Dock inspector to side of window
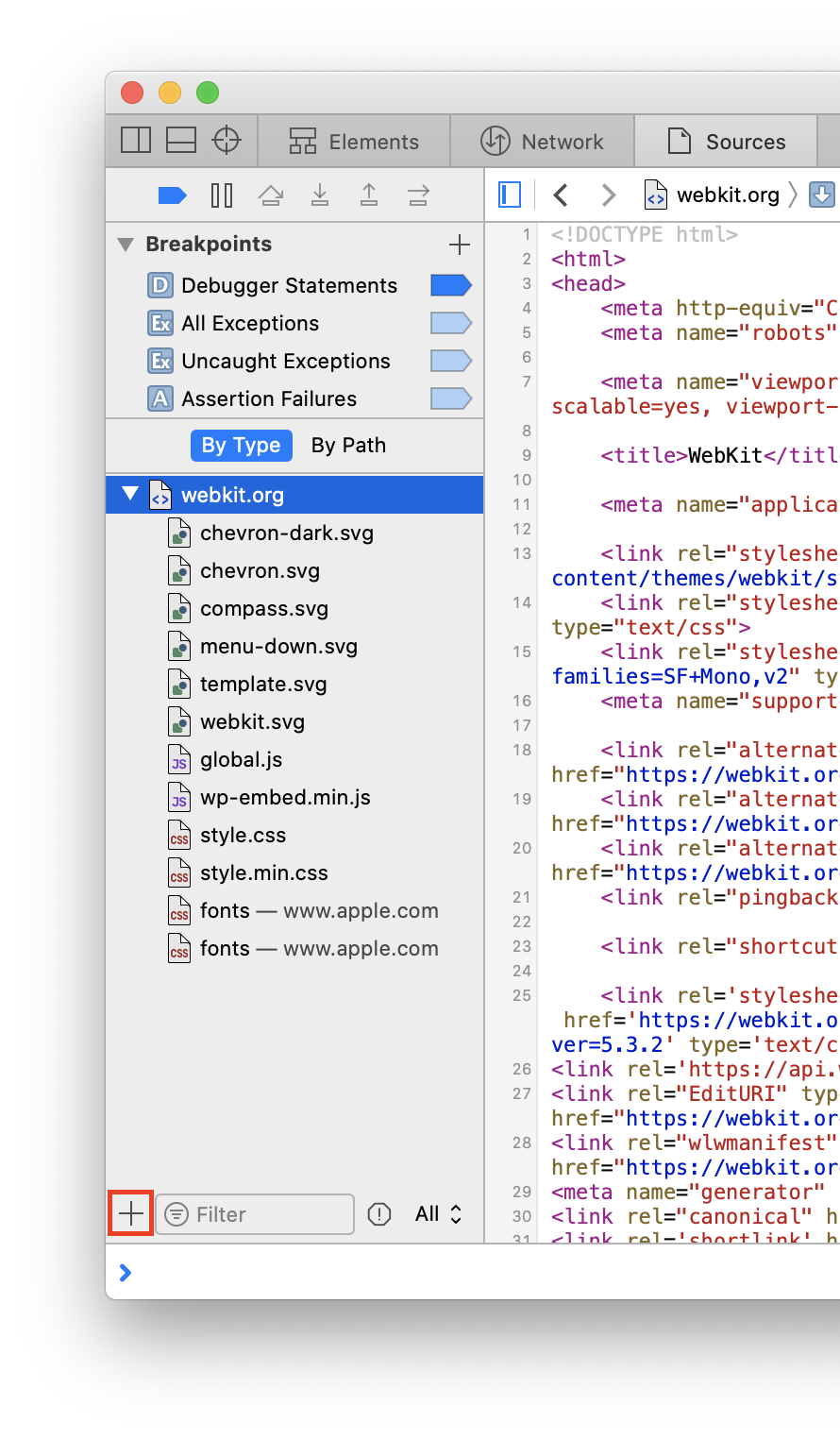Screen dimensions: 840x1439 (x=136, y=141)
